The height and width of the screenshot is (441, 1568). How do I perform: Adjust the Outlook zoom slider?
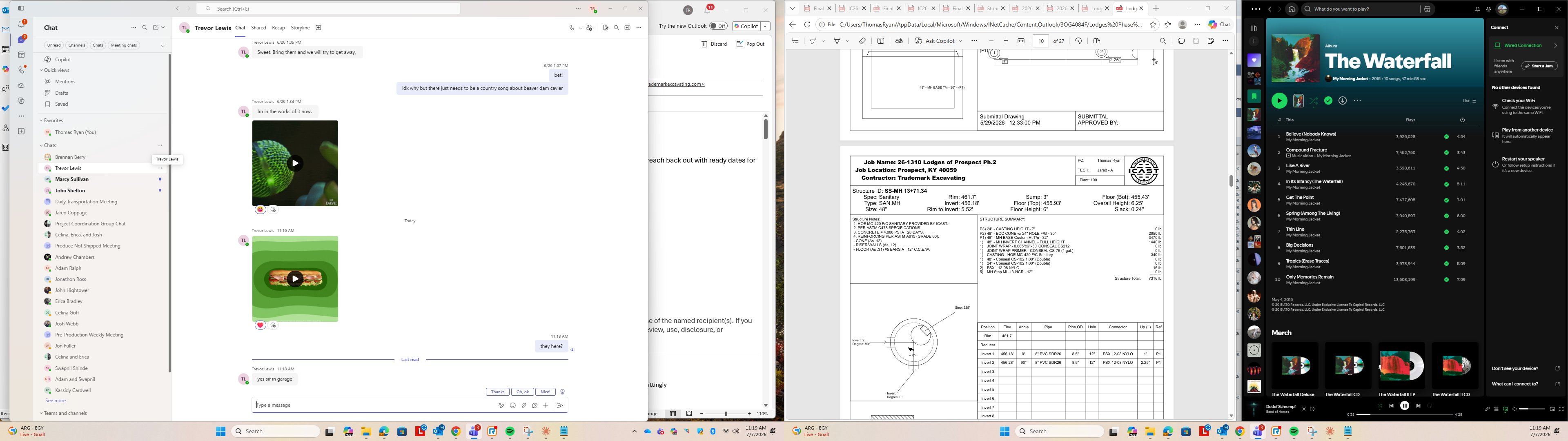pos(726,414)
